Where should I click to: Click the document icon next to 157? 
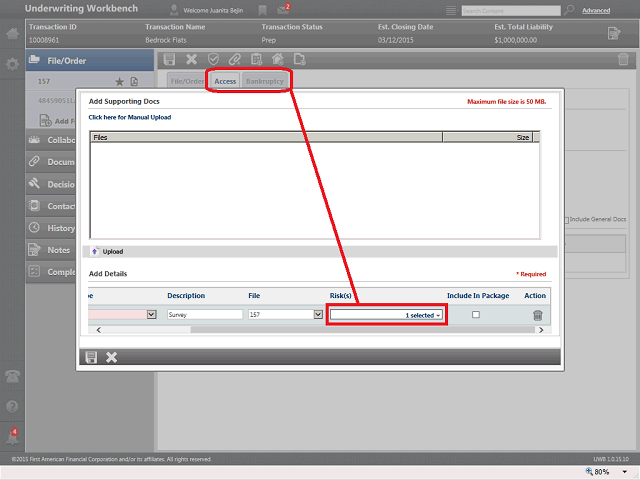point(134,82)
